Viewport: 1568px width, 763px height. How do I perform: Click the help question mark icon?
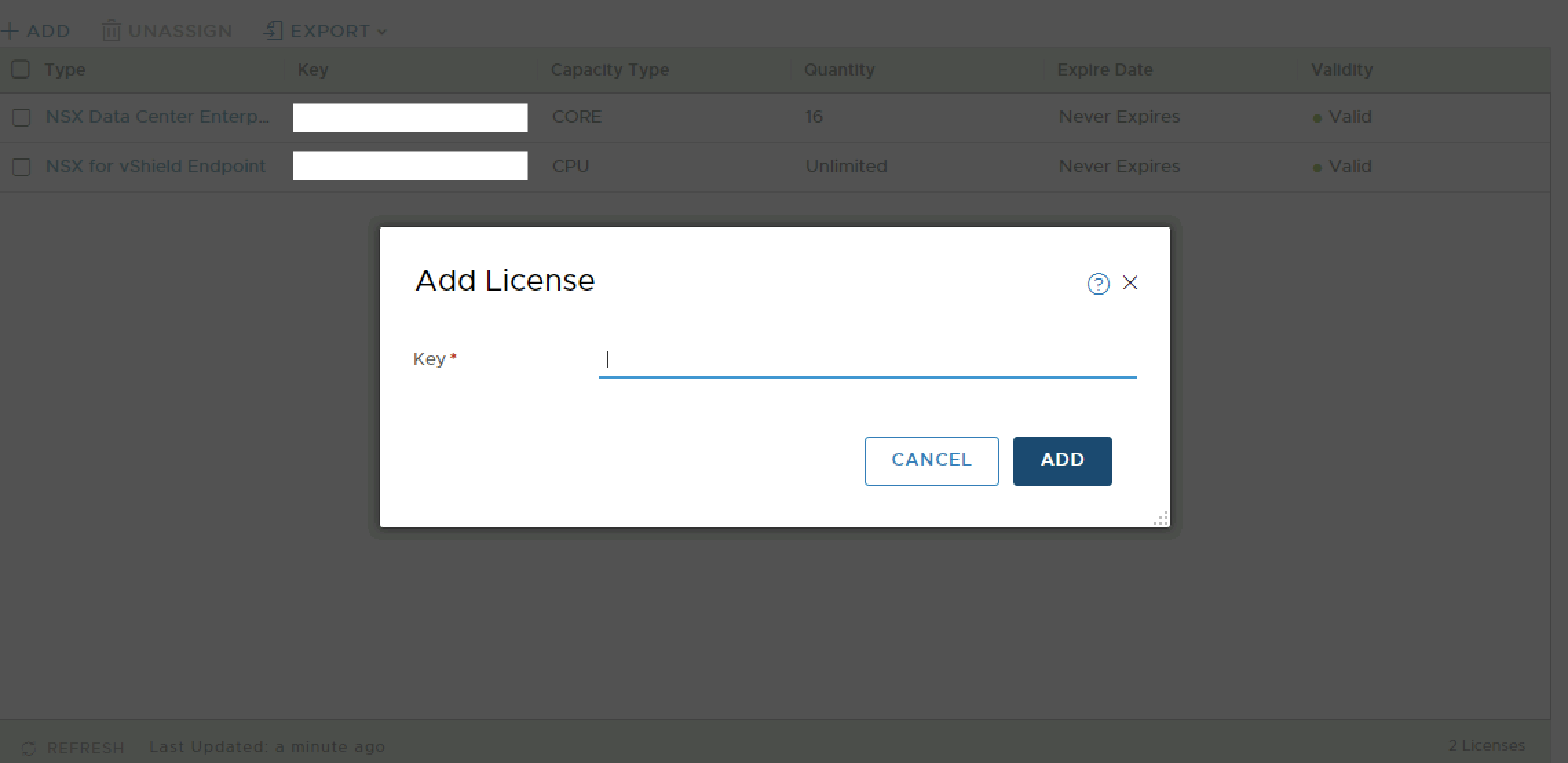pos(1098,284)
